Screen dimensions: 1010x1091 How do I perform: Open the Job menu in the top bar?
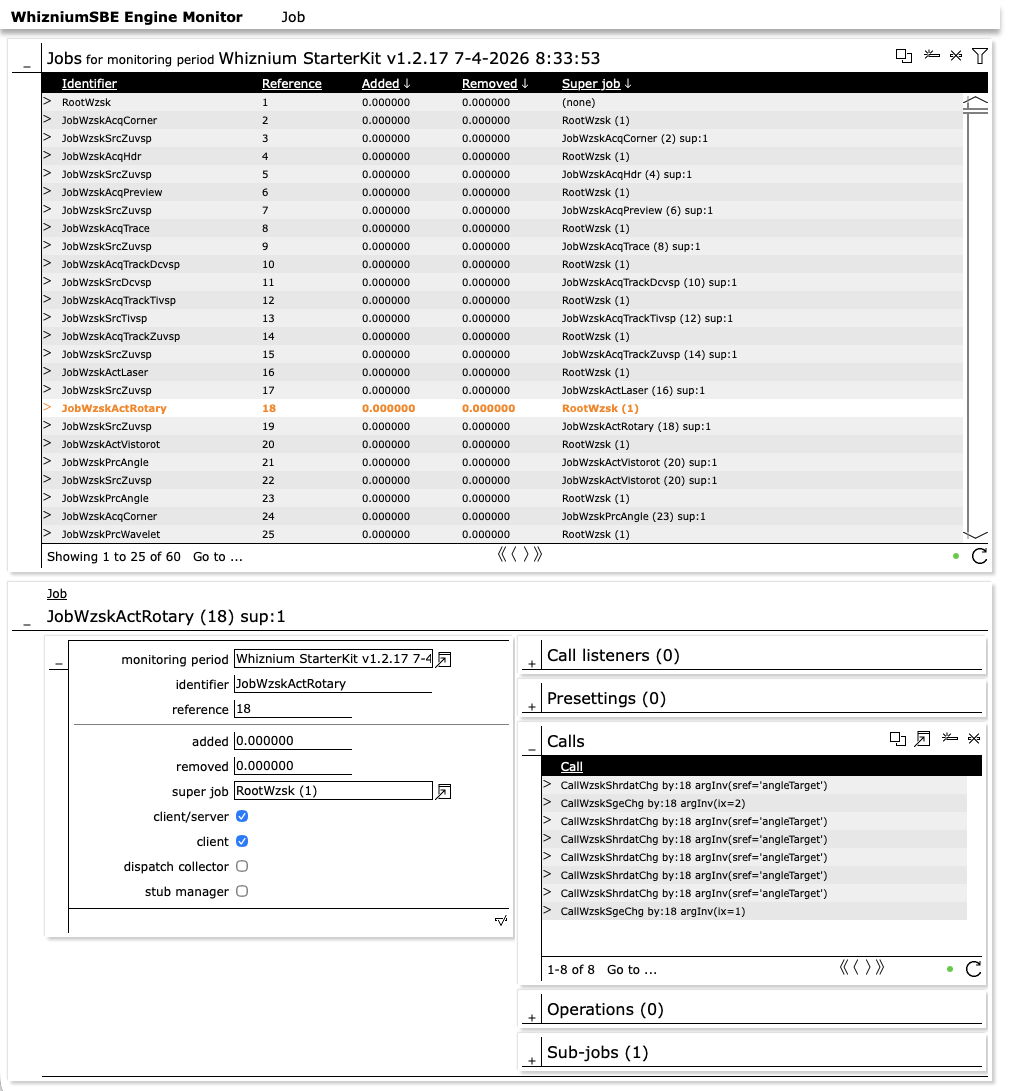point(293,17)
